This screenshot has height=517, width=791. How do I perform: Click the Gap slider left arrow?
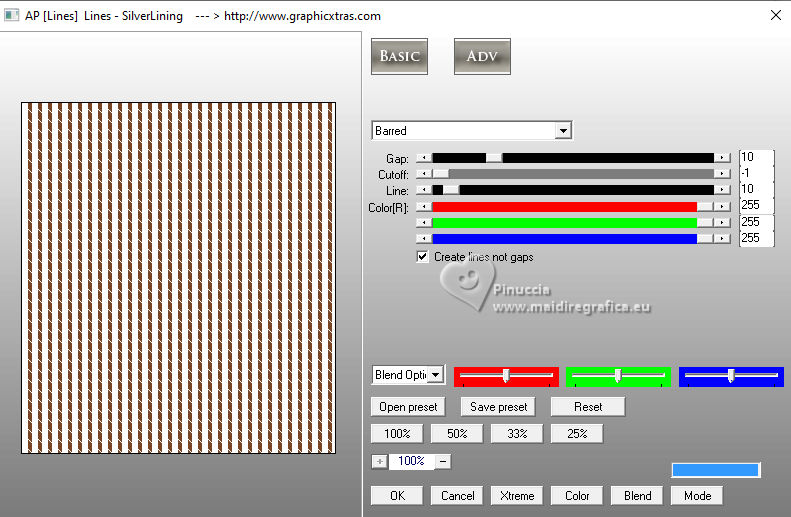pyautogui.click(x=424, y=158)
